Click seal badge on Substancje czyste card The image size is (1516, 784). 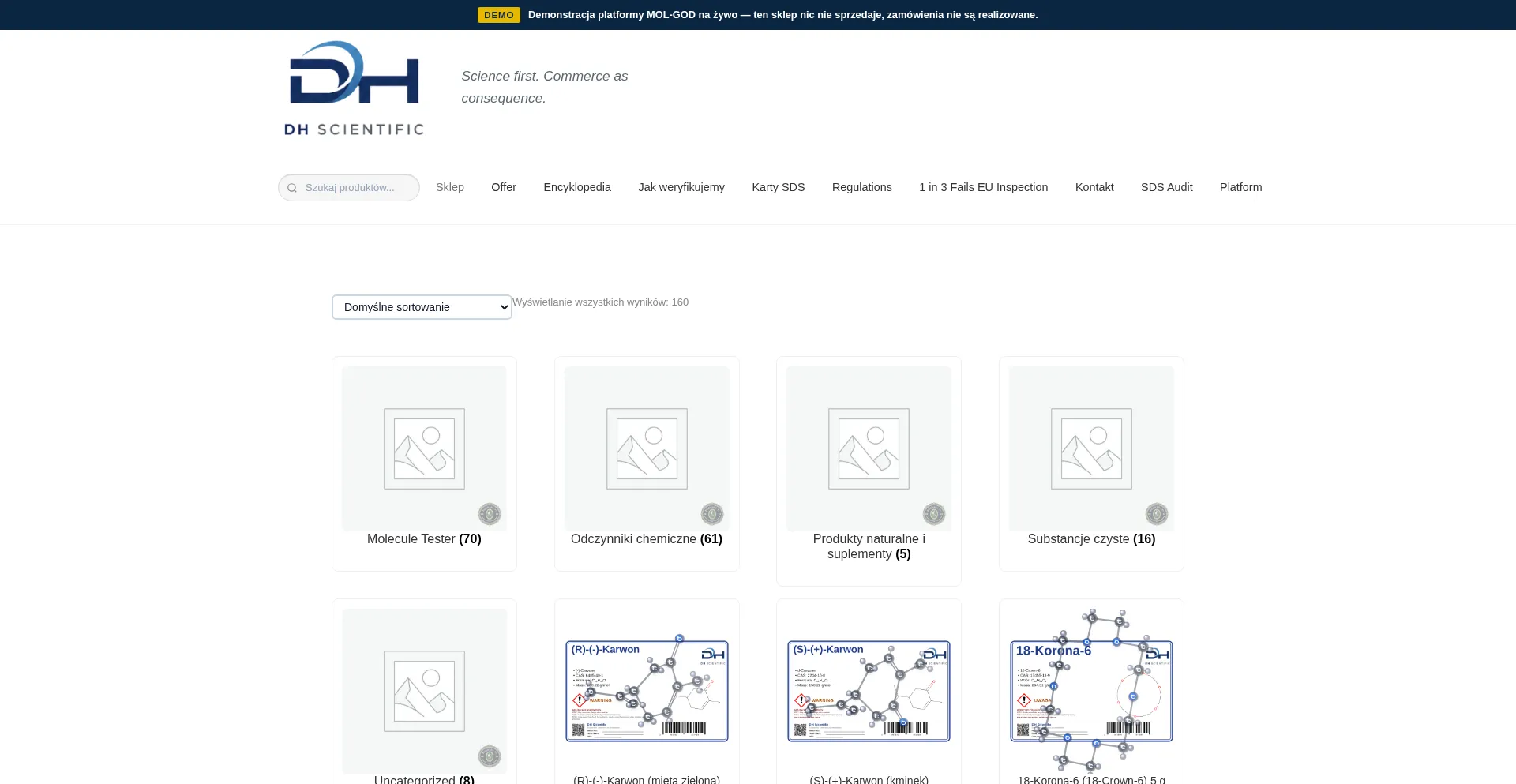point(1157,514)
